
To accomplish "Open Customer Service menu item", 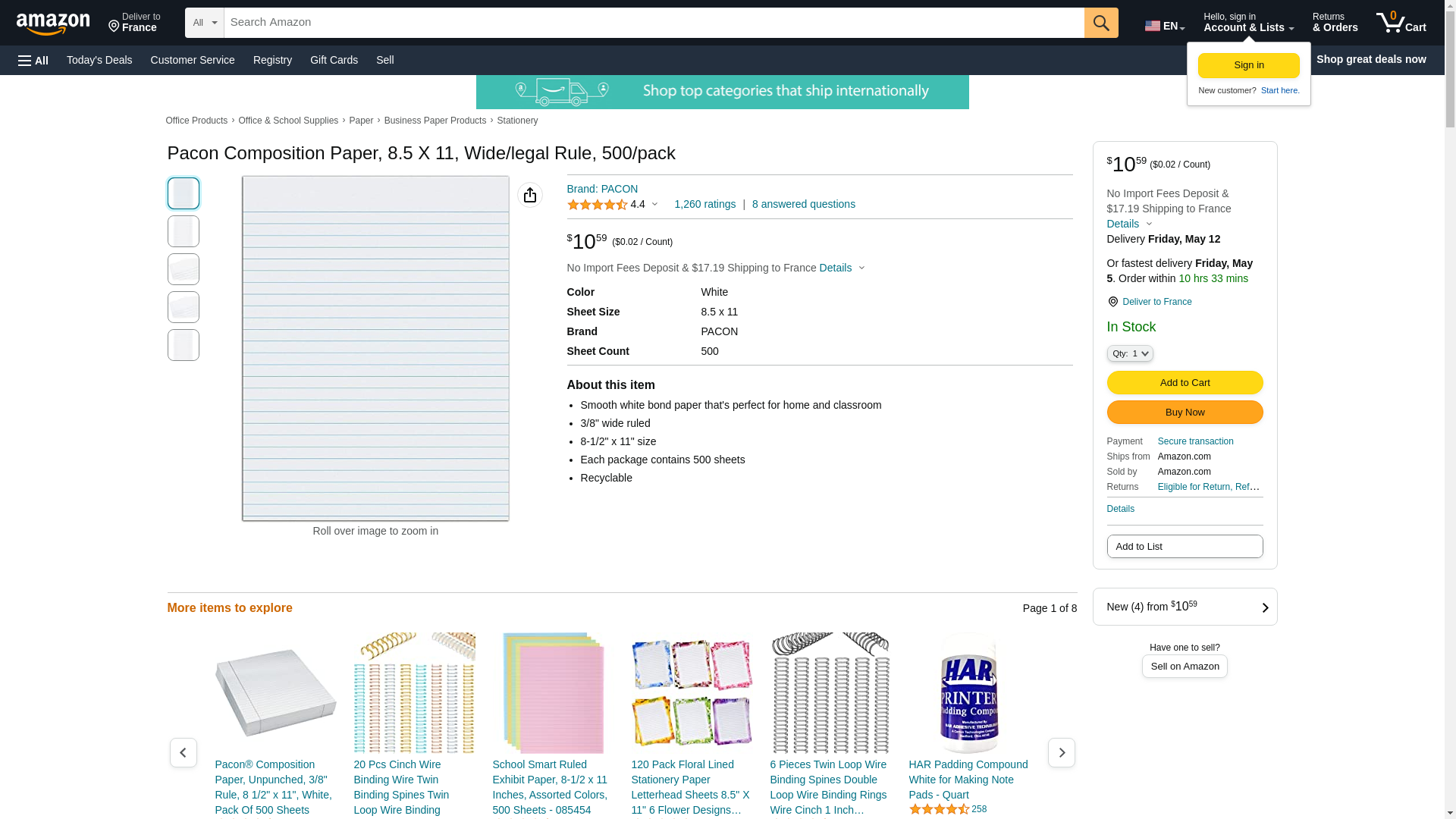I will point(193,60).
